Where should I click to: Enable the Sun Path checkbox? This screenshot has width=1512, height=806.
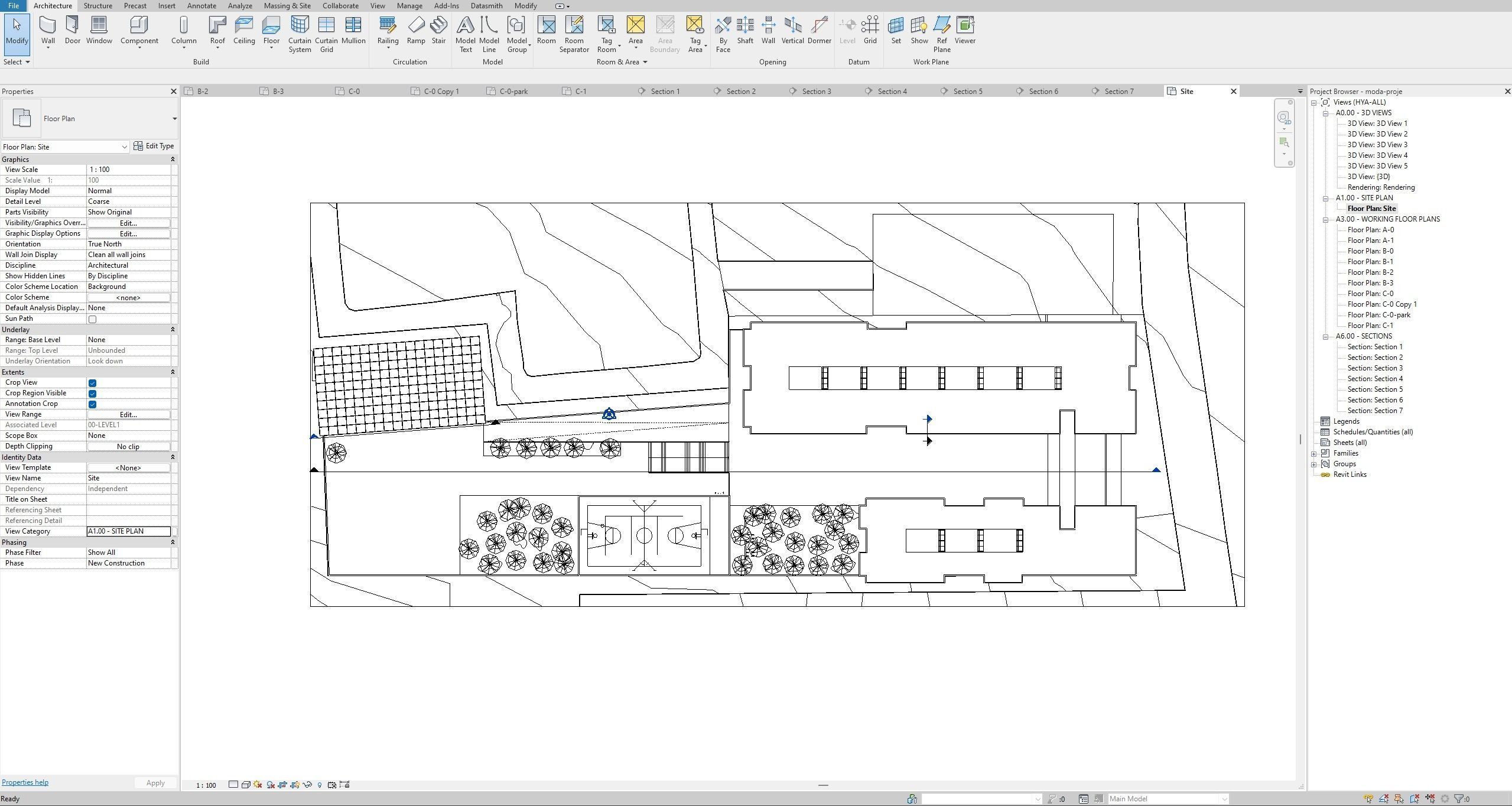click(x=92, y=318)
